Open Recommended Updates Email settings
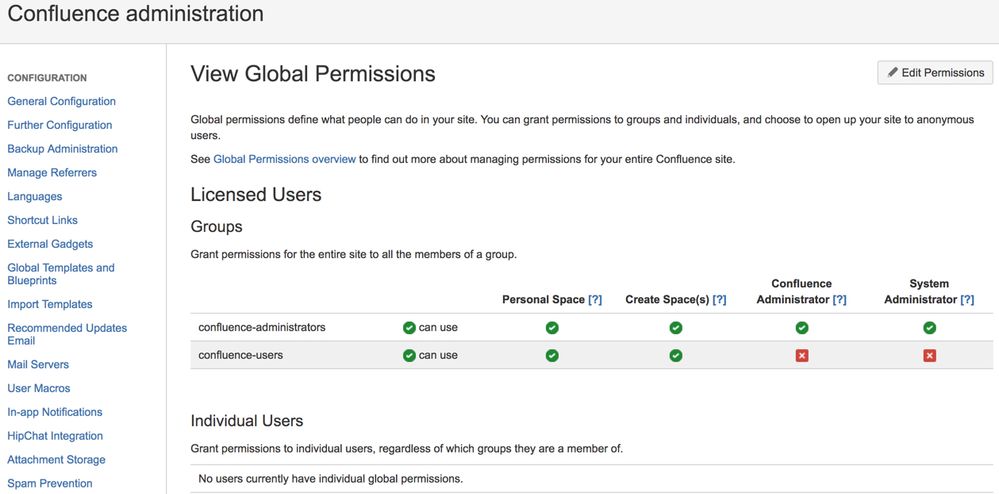The image size is (999, 494). tap(67, 334)
